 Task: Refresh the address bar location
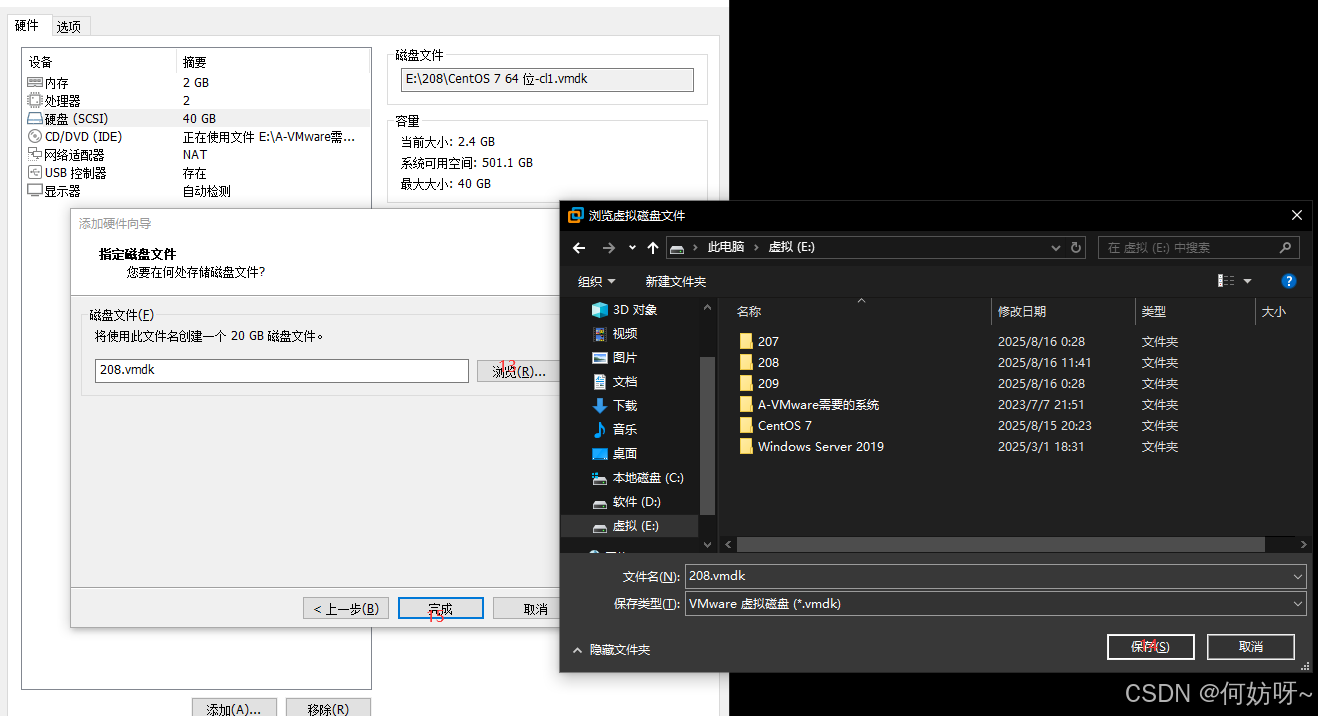[x=1076, y=247]
